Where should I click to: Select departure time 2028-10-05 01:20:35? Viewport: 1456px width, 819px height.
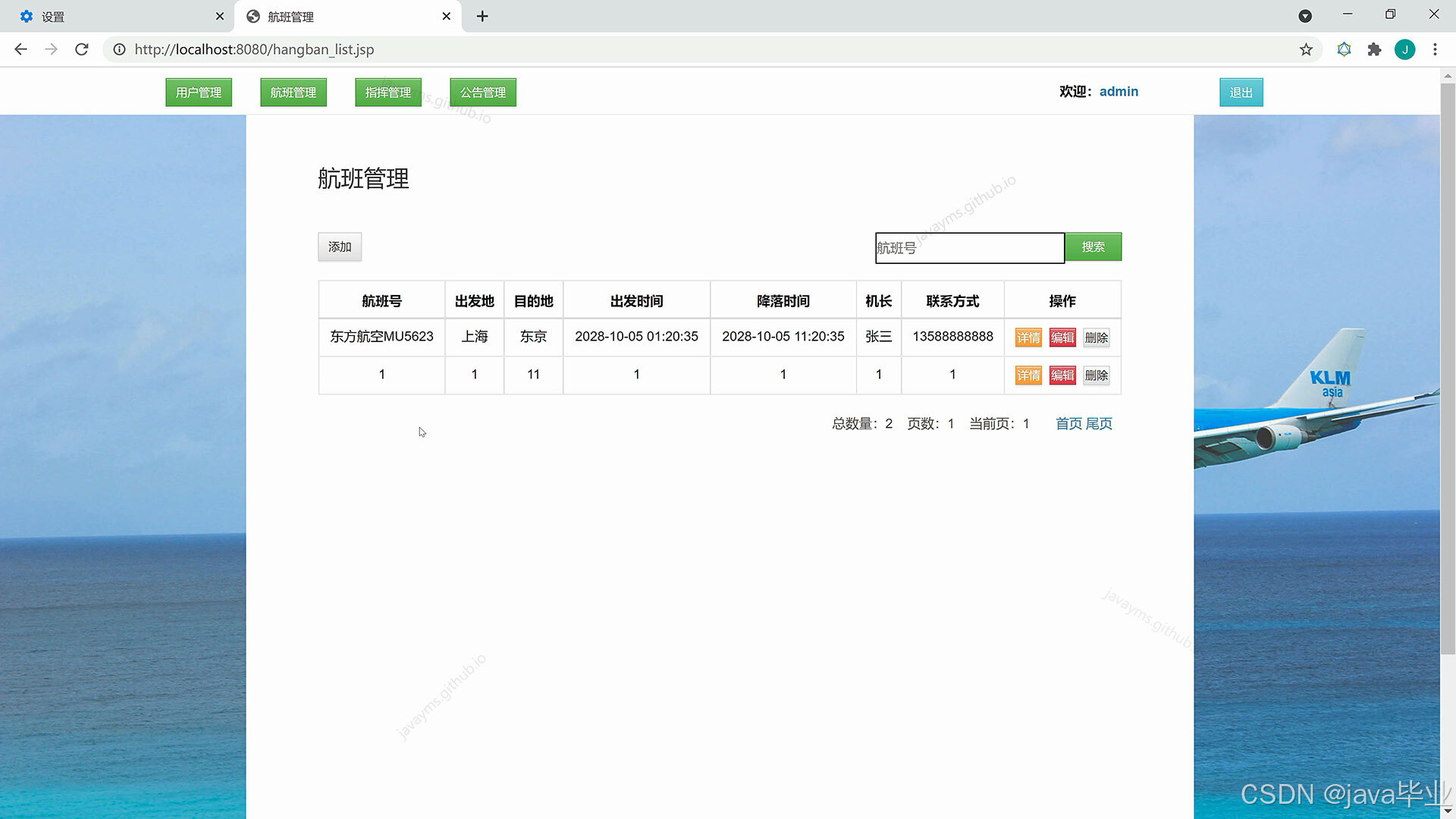coord(636,337)
